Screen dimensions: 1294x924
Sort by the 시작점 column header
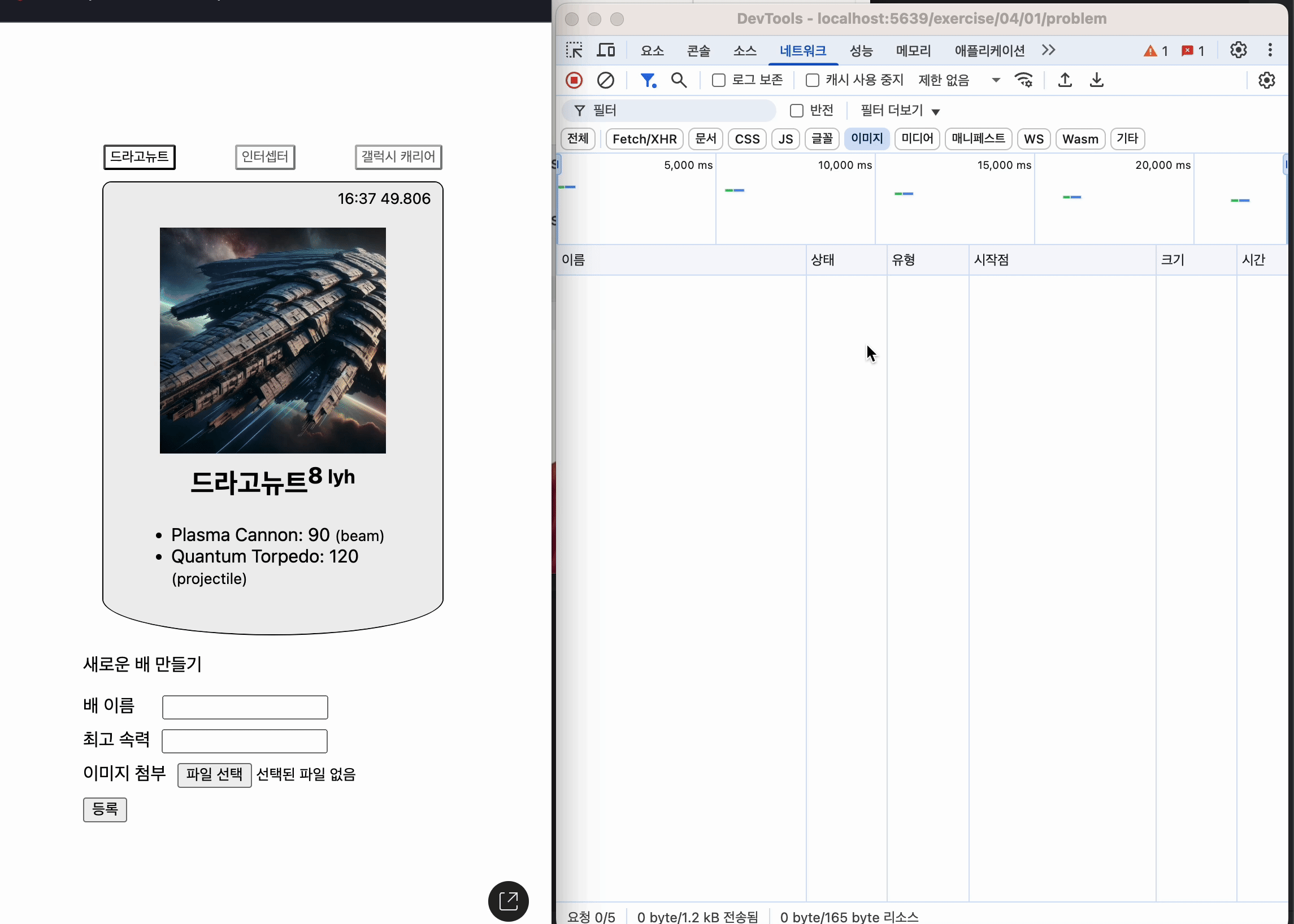pos(1062,260)
